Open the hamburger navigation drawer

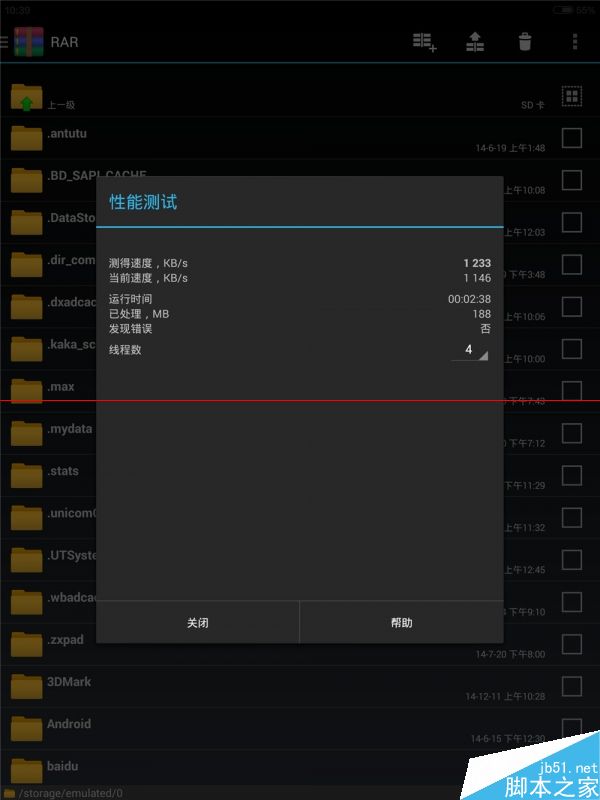pyautogui.click(x=4, y=42)
